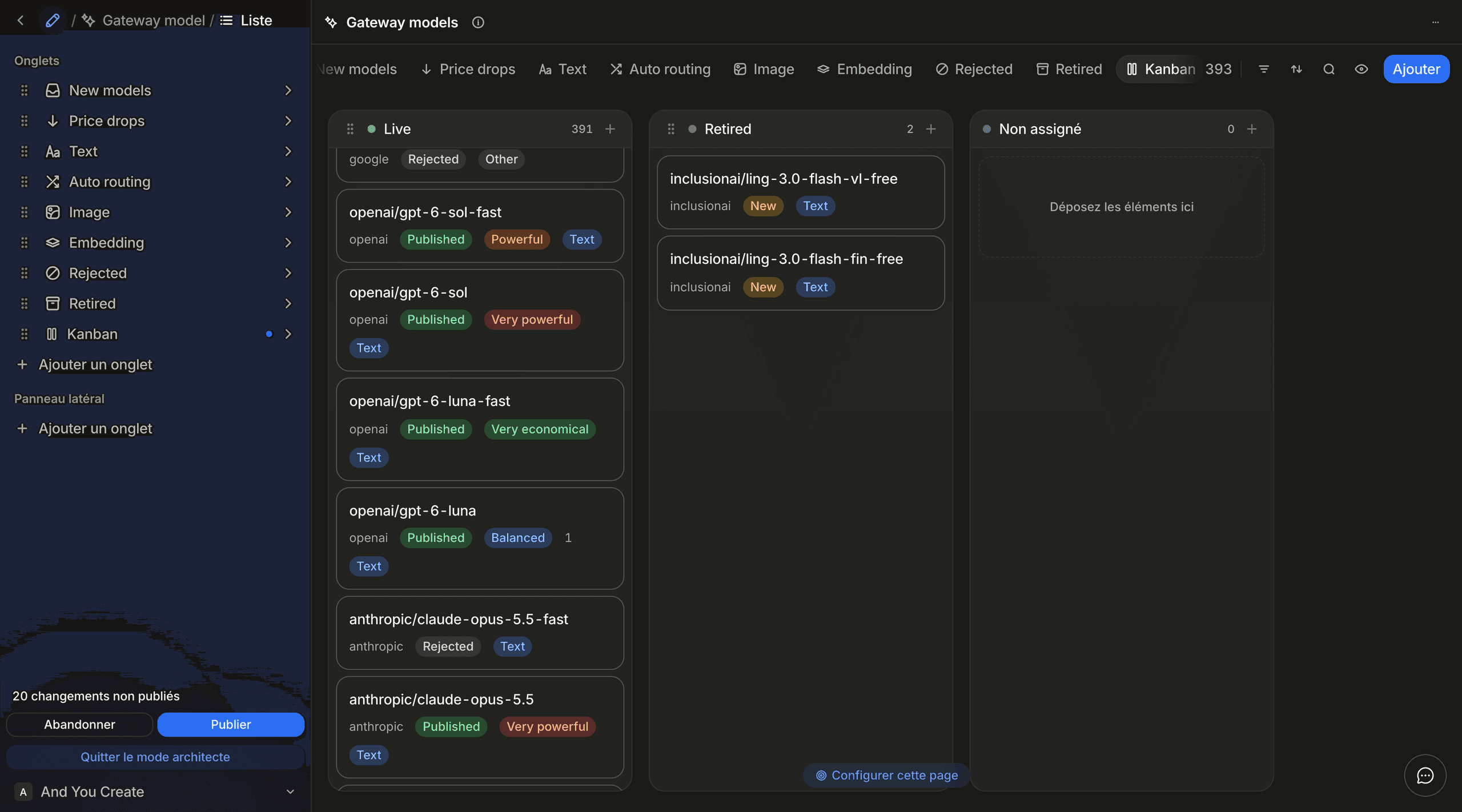Expand the Auto routing sidebar chevron
The width and height of the screenshot is (1462, 812).
coord(288,182)
